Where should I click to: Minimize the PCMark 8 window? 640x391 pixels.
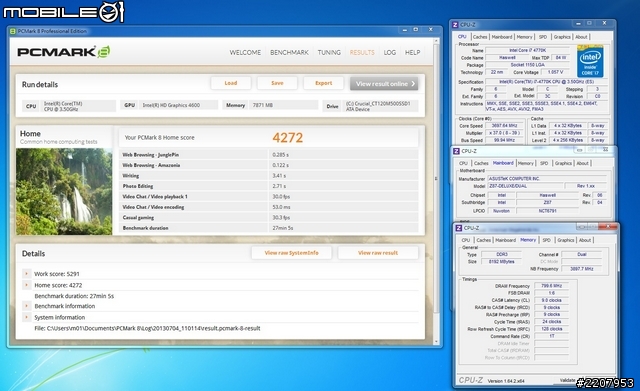[404, 30]
